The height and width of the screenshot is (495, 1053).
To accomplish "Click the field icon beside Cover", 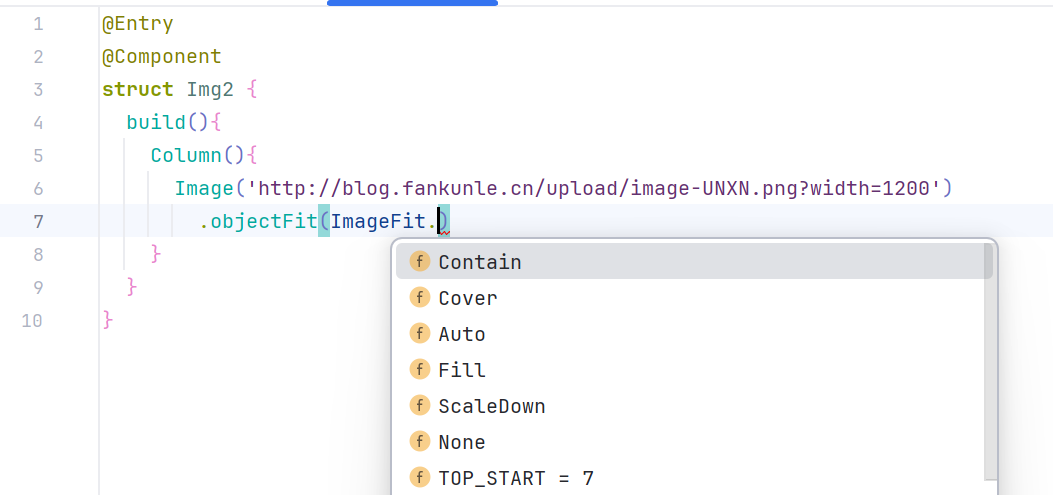I will tap(420, 298).
